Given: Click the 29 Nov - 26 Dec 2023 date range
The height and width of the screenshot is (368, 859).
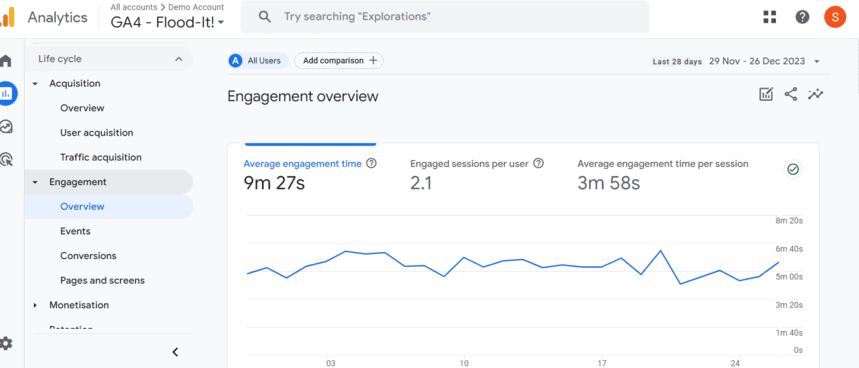Looking at the screenshot, I should point(757,61).
